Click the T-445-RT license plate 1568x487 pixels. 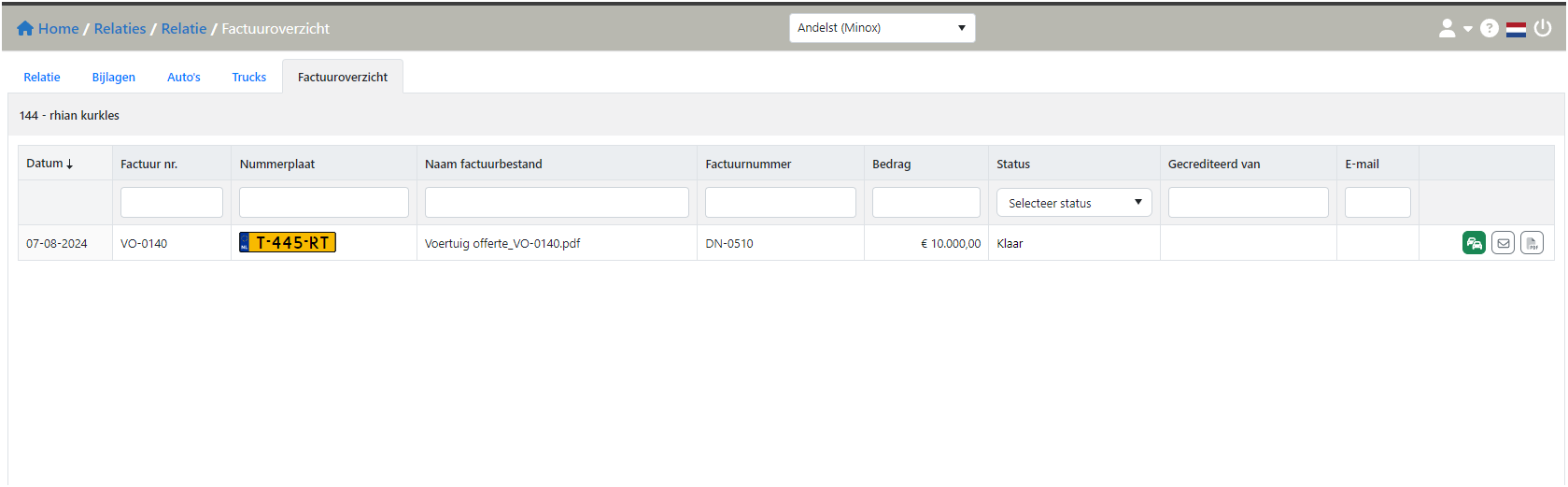tap(288, 243)
